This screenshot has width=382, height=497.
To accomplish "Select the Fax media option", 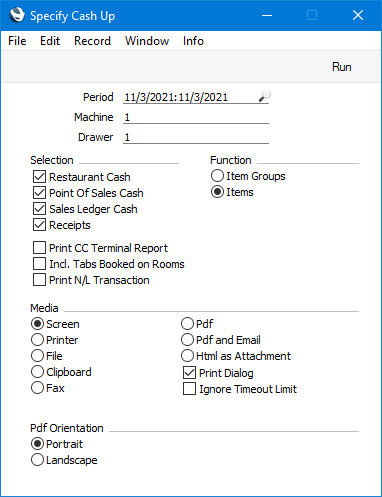I will coord(37,388).
